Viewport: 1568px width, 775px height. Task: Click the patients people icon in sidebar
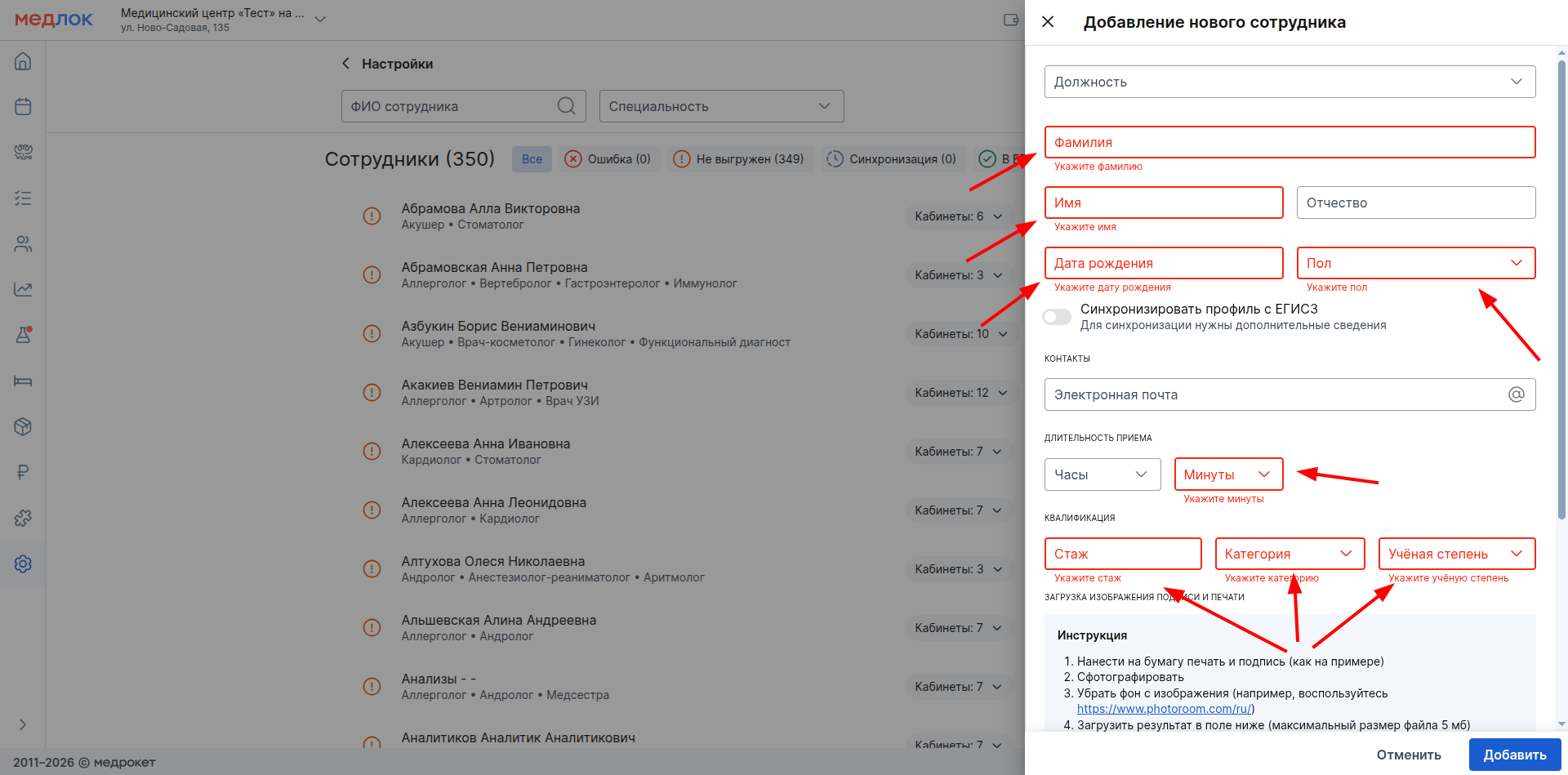point(23,244)
